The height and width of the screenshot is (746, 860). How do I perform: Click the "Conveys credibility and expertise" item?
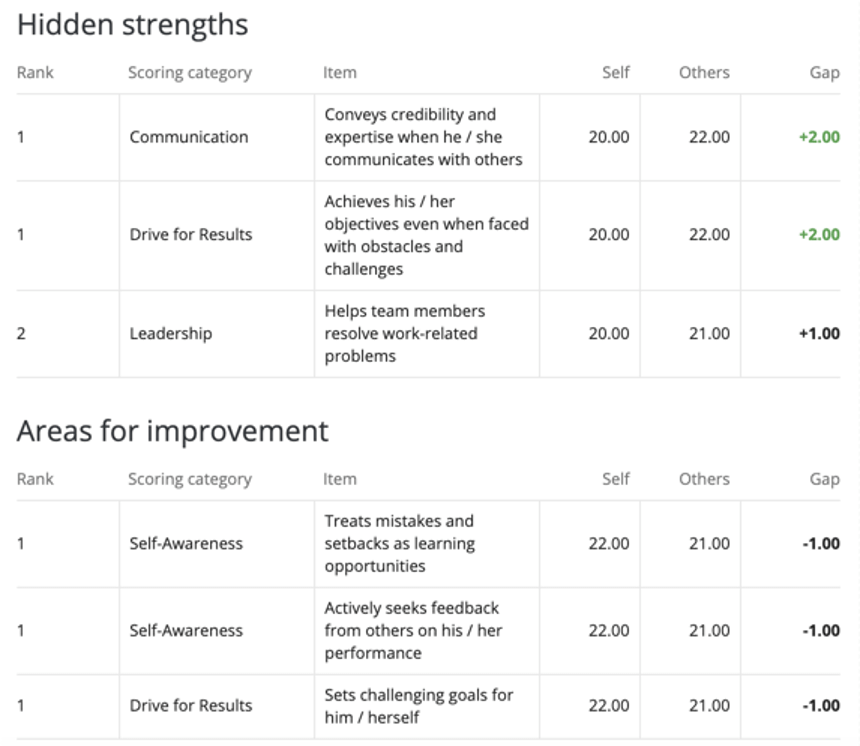(423, 137)
